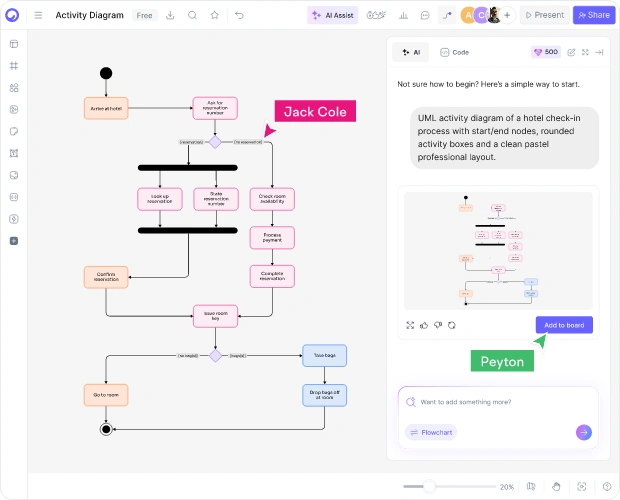Image resolution: width=620 pixels, height=500 pixels.
Task: Select the frame grid sidebar tool
Action: coord(14,66)
